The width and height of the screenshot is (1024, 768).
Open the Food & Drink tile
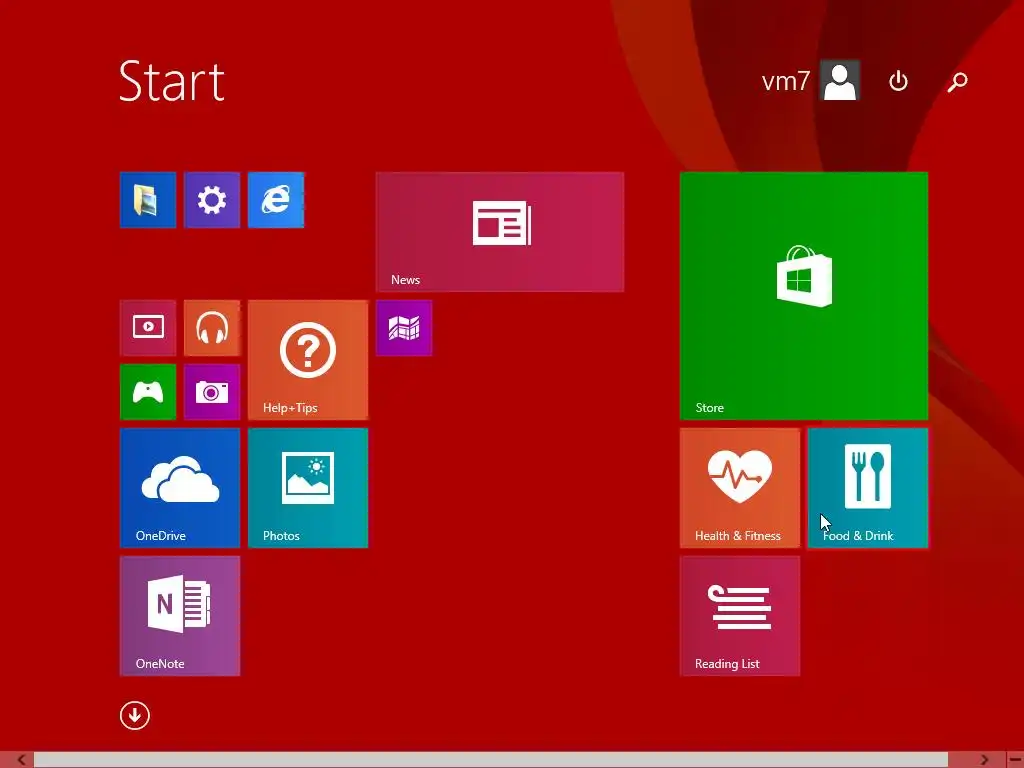867,488
